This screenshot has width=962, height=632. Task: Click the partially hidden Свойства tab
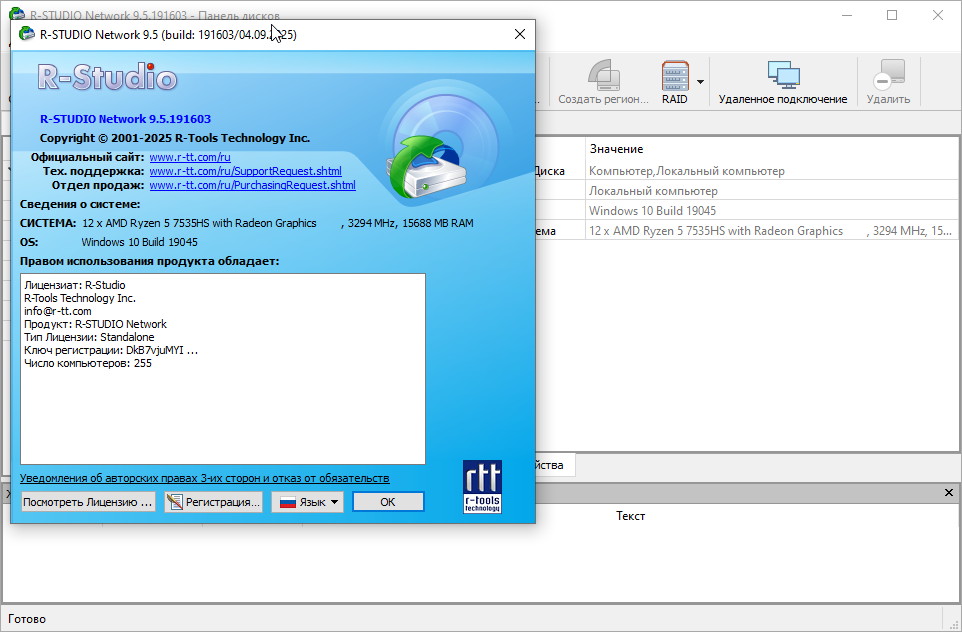tap(554, 465)
